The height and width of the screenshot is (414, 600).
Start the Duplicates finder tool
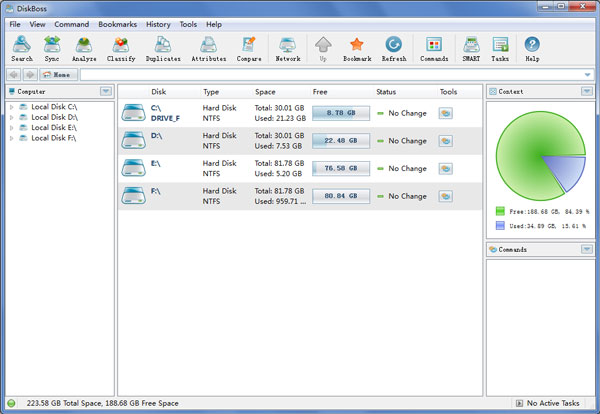(x=164, y=48)
